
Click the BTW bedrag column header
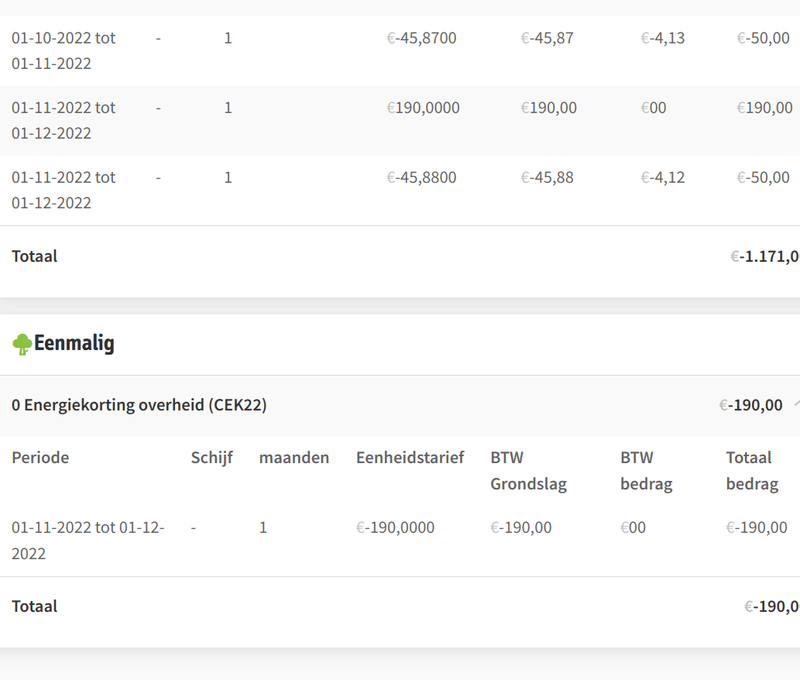coord(646,471)
